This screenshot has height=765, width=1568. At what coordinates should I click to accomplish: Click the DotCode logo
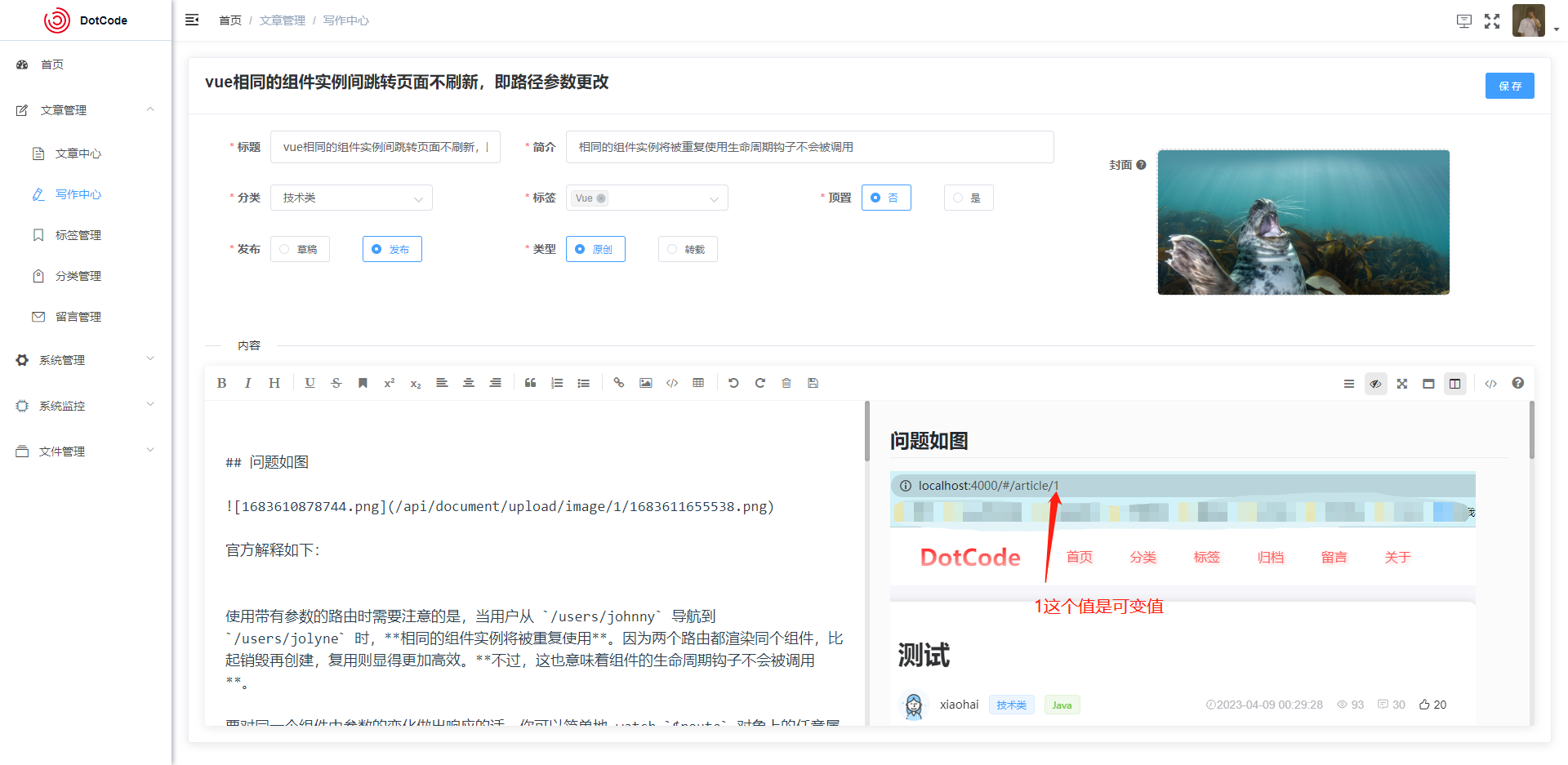pos(86,20)
